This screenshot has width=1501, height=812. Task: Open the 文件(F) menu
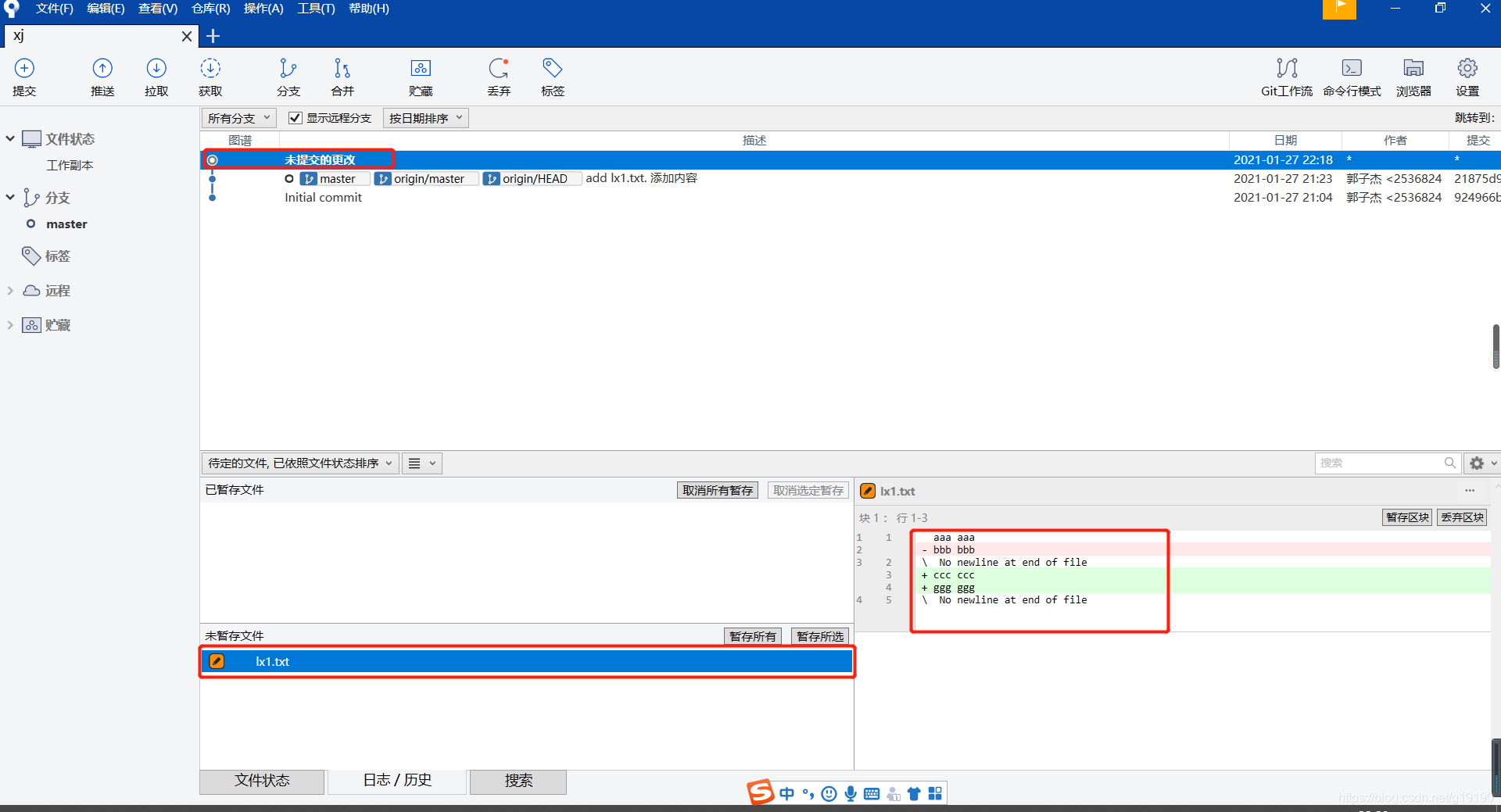(x=54, y=9)
